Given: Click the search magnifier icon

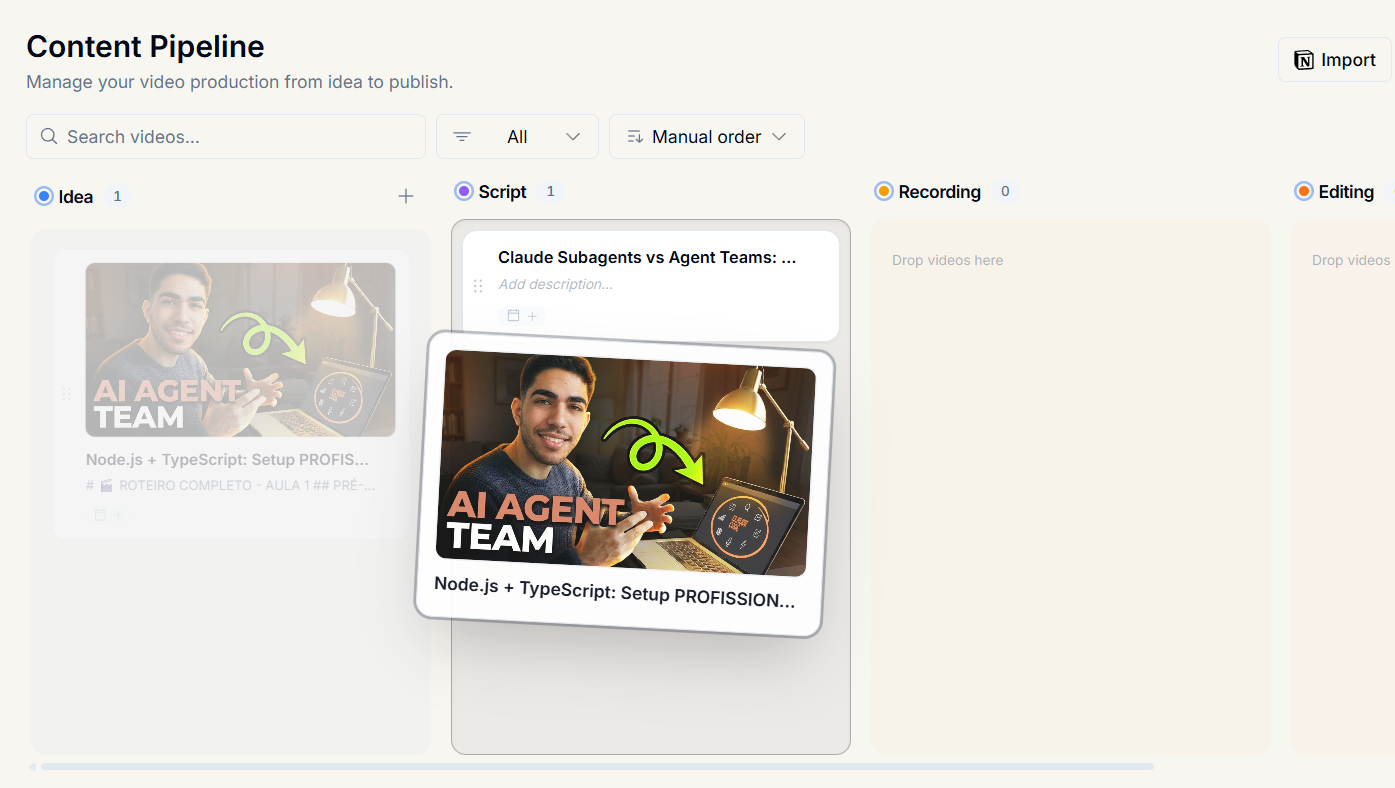Looking at the screenshot, I should click(x=47, y=136).
